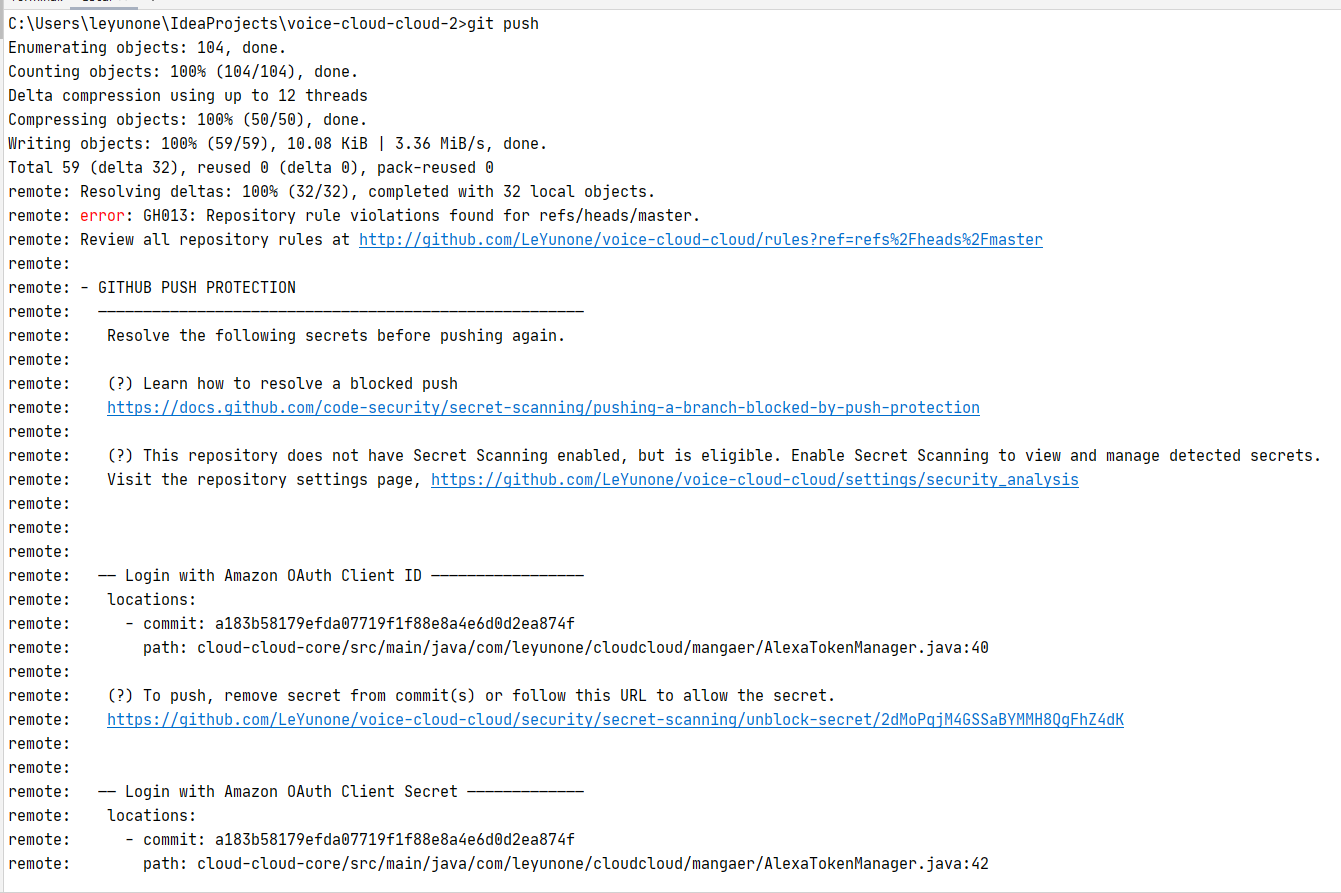Image resolution: width=1341 pixels, height=893 pixels.
Task: Click 'Login with Amazon OAuth Client ID' heading
Action: pos(273,576)
